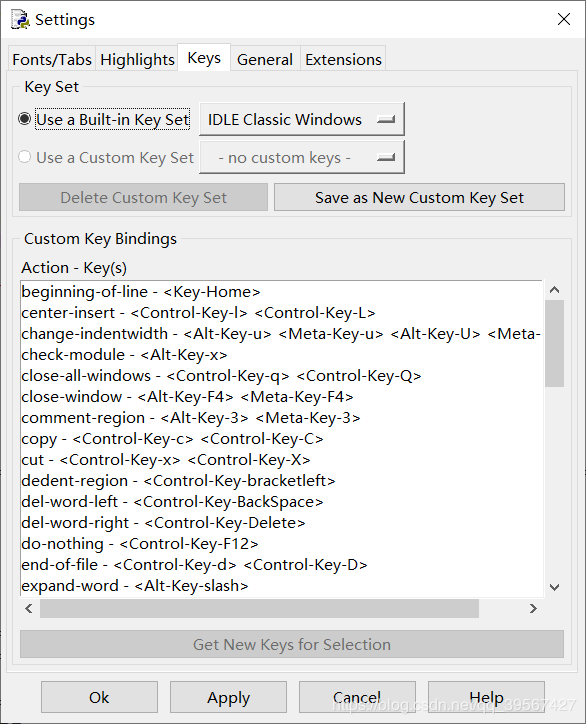The height and width of the screenshot is (724, 586).
Task: Open the IDLE Classic Windows dropdown
Action: [x=302, y=119]
